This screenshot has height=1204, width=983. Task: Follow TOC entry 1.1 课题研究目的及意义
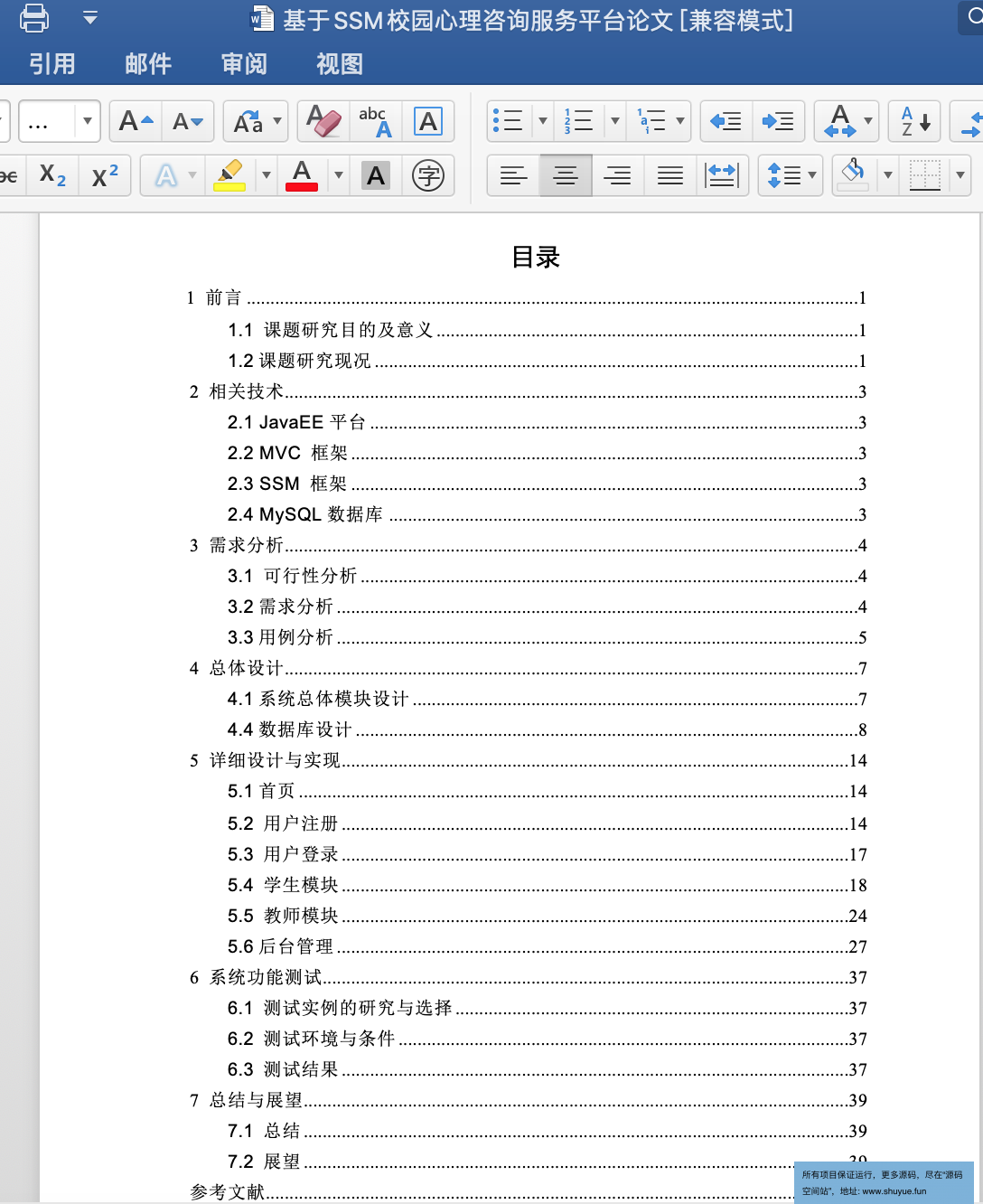[548, 330]
